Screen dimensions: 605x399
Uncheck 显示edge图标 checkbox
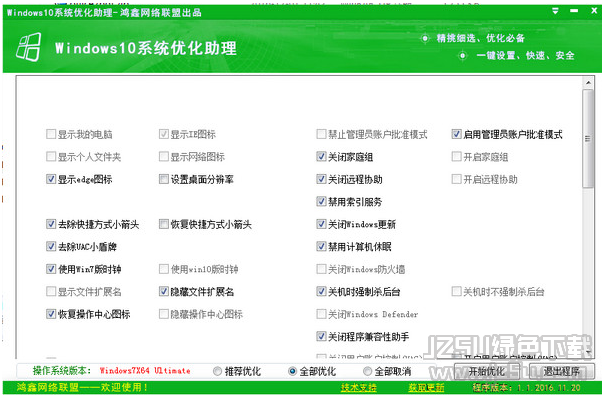[x=51, y=179]
